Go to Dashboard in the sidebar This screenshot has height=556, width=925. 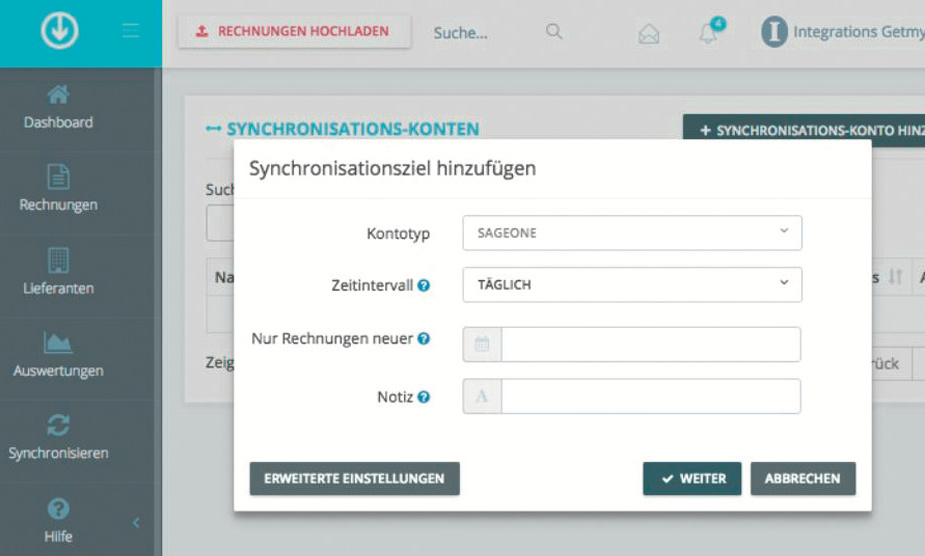tap(58, 108)
